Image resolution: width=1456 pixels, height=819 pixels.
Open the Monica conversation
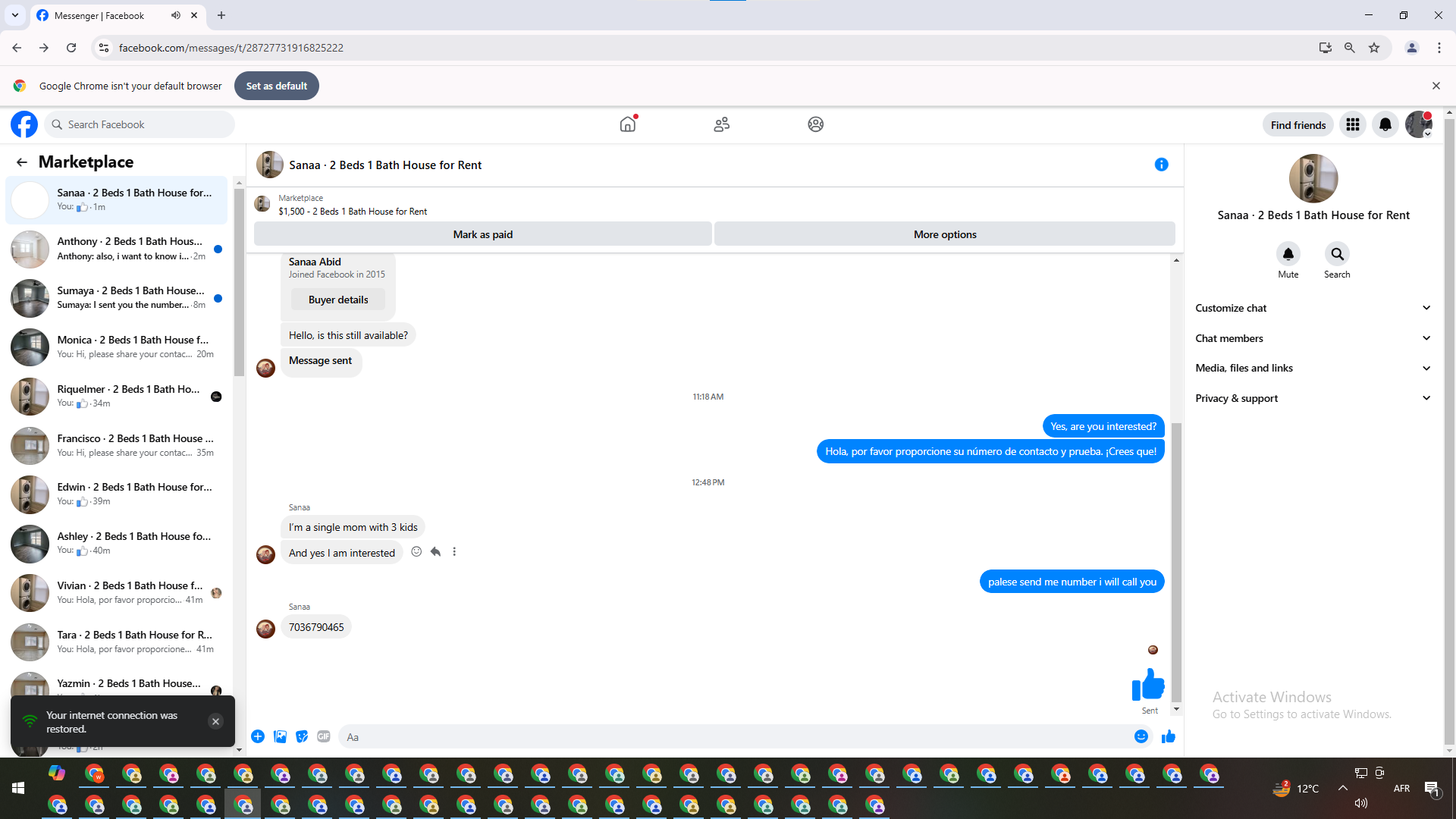(x=117, y=347)
